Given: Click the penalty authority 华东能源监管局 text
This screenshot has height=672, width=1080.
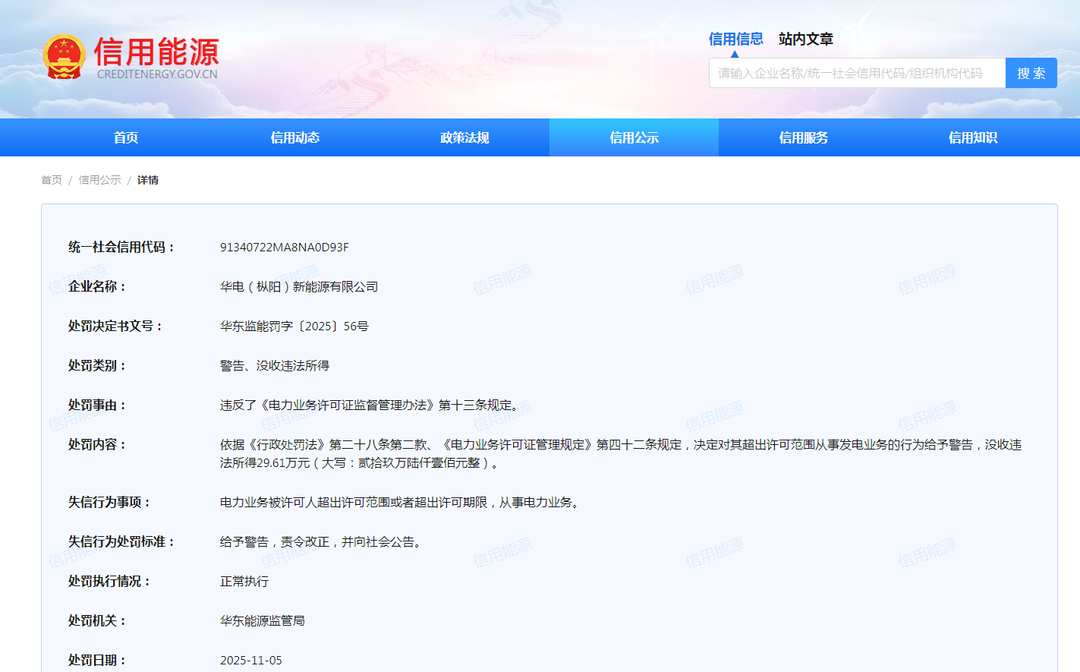Looking at the screenshot, I should (x=262, y=621).
